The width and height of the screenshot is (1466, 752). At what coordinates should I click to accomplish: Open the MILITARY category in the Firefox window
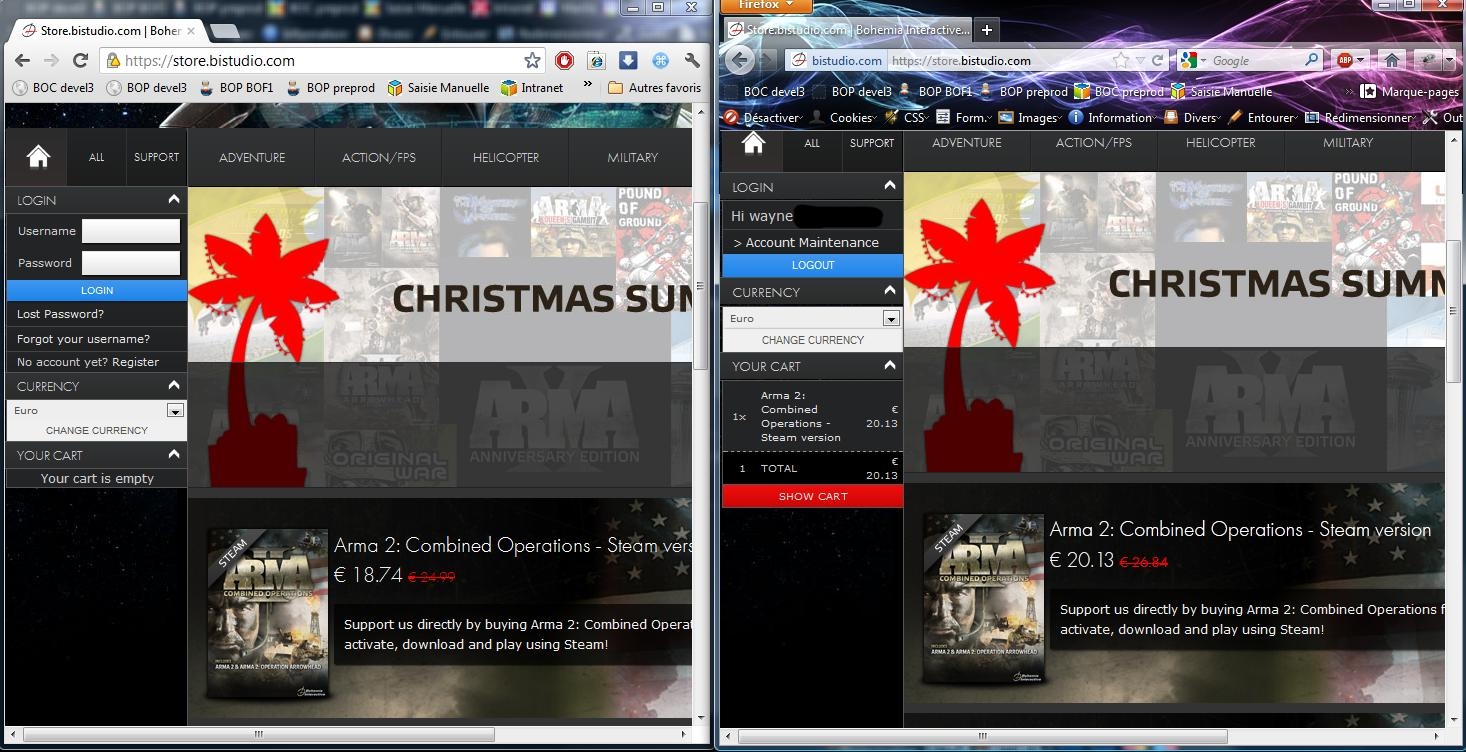point(1348,143)
